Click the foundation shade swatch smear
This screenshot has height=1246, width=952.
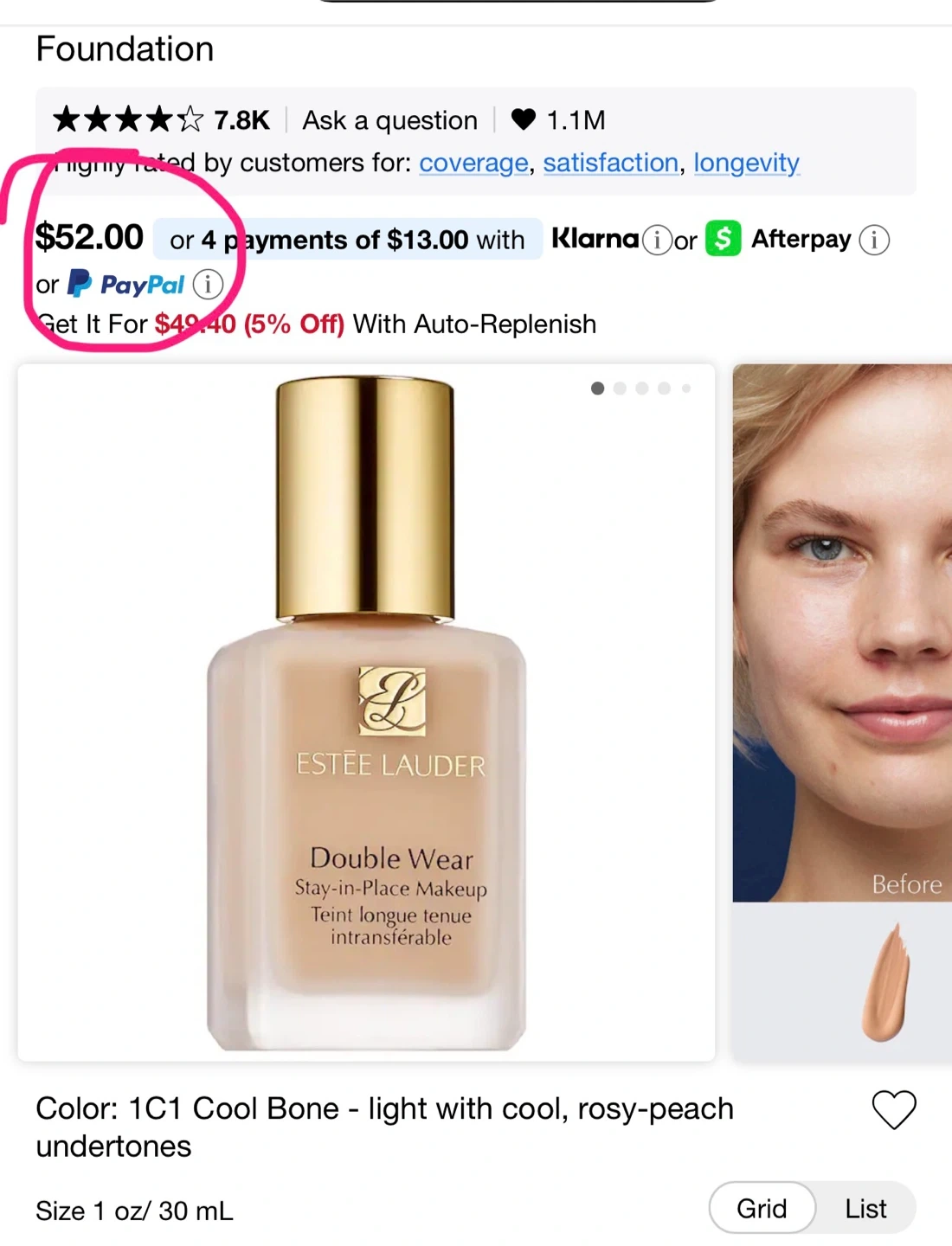pos(886,981)
